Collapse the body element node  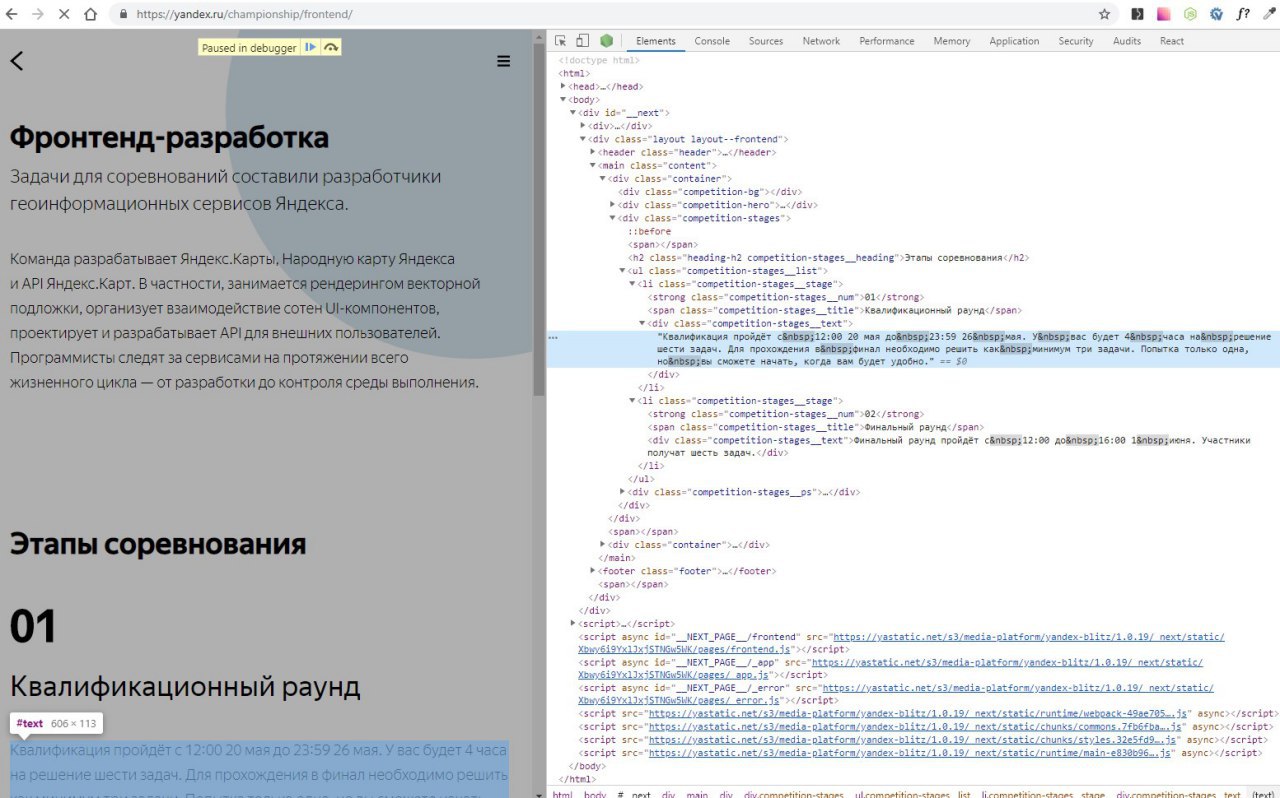click(x=564, y=100)
